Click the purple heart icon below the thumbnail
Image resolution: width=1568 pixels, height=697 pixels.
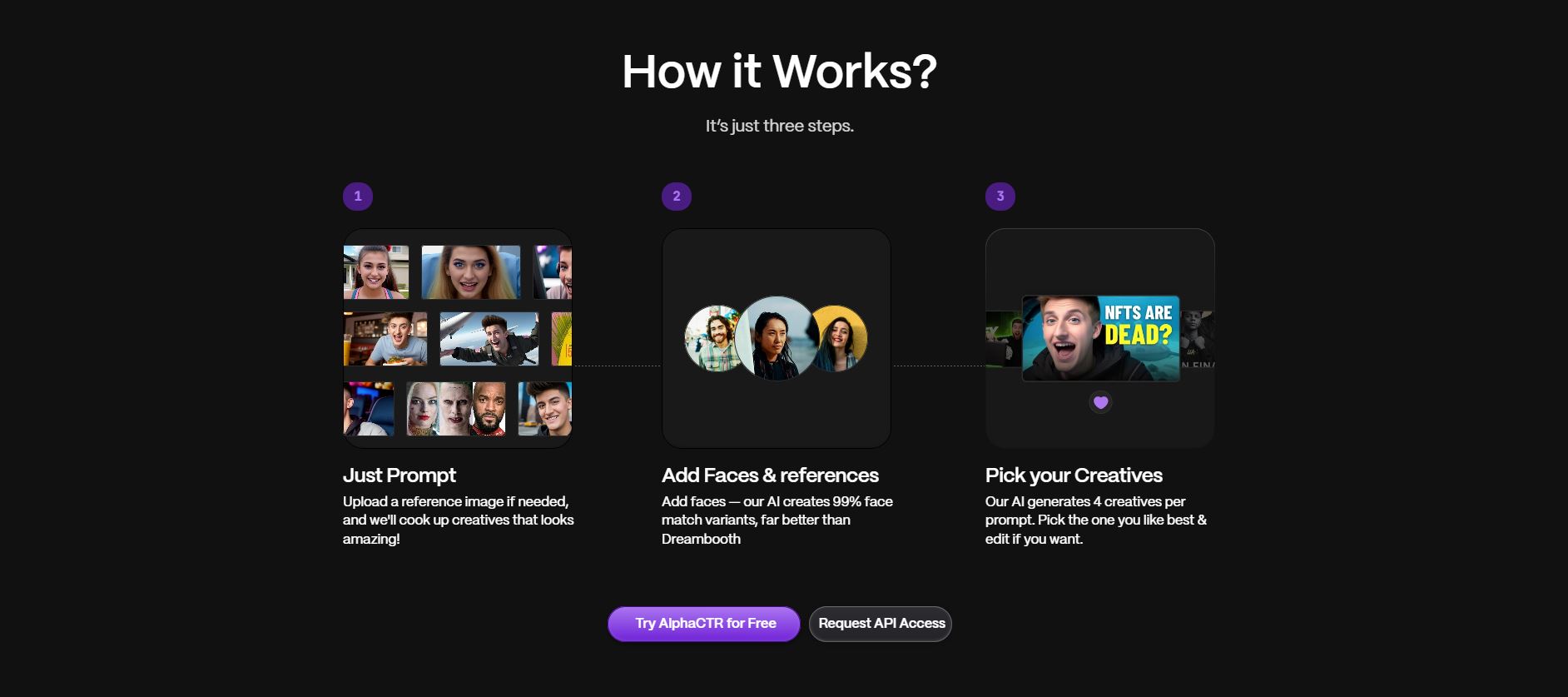click(1100, 403)
